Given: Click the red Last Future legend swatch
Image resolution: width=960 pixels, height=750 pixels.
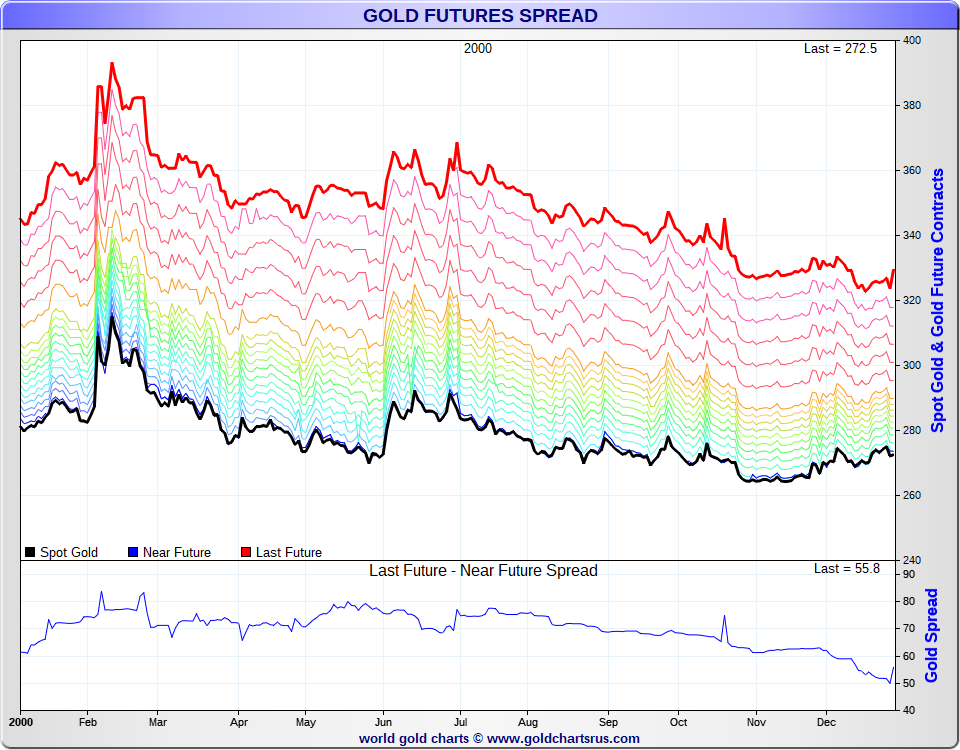Looking at the screenshot, I should pos(246,552).
